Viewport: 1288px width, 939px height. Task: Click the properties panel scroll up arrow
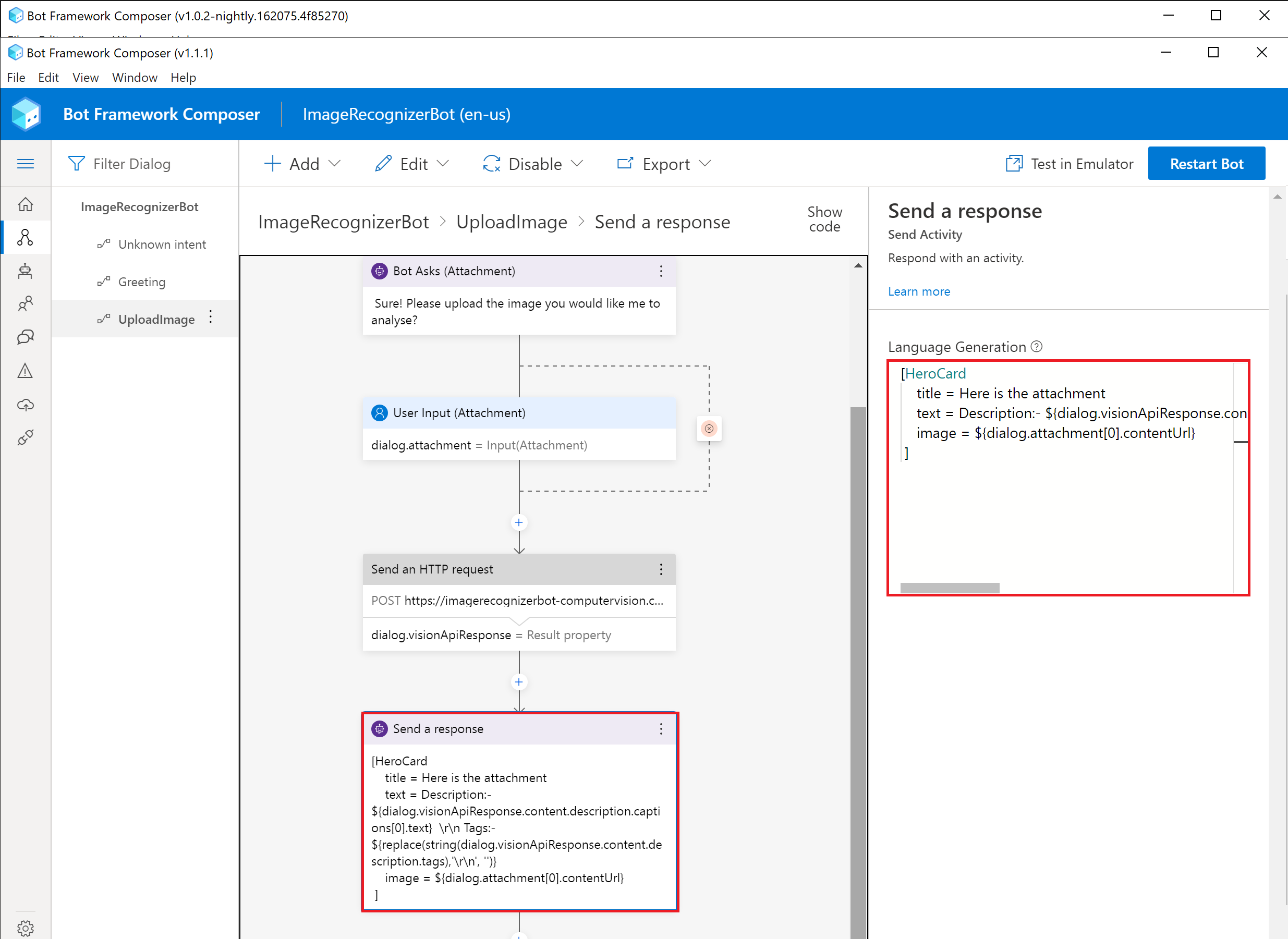(1277, 197)
